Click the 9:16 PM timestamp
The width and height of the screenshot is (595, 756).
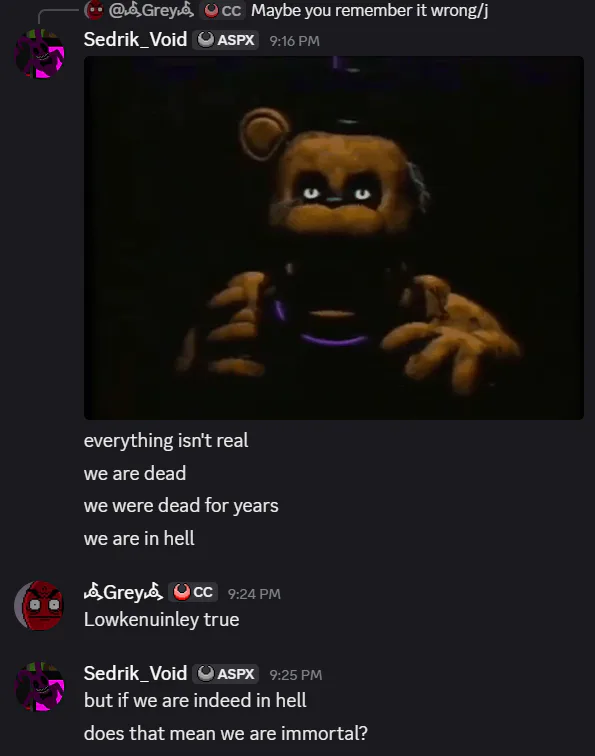coord(295,41)
